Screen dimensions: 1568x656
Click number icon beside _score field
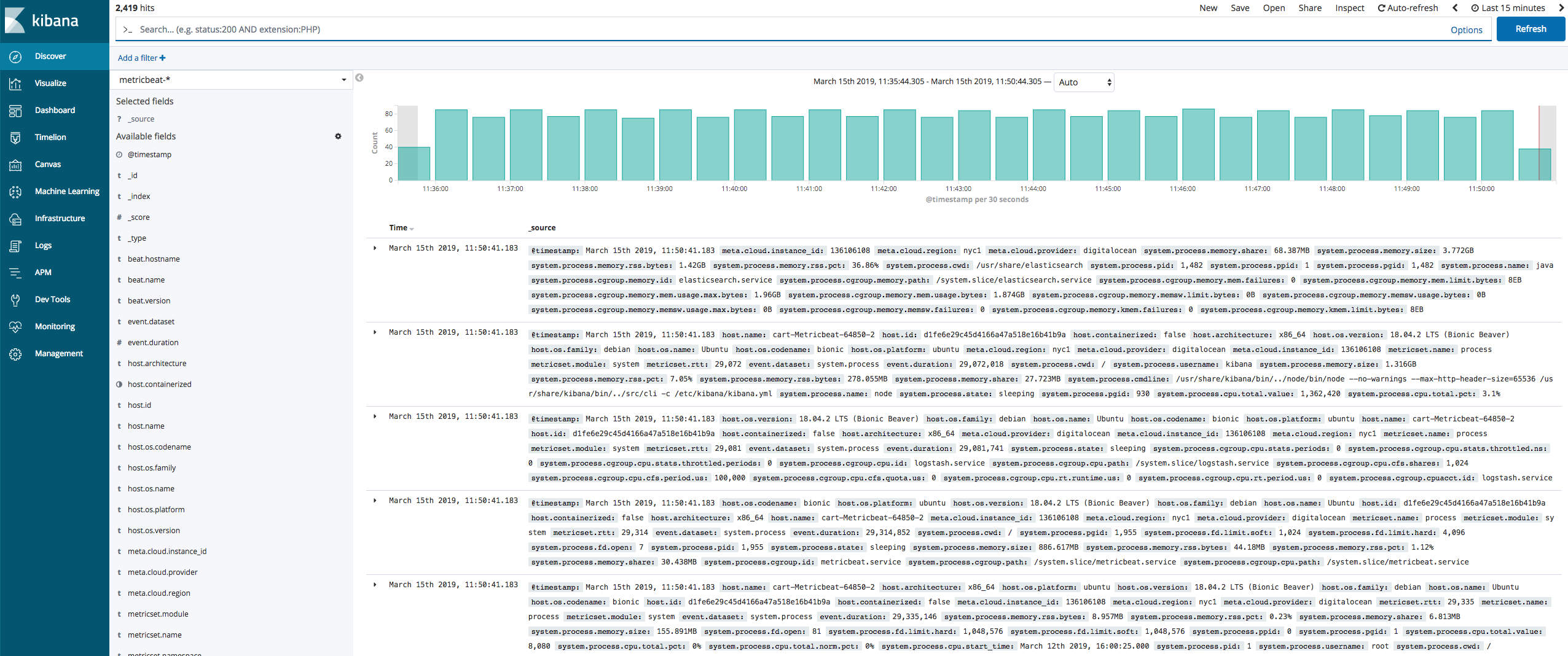point(119,217)
